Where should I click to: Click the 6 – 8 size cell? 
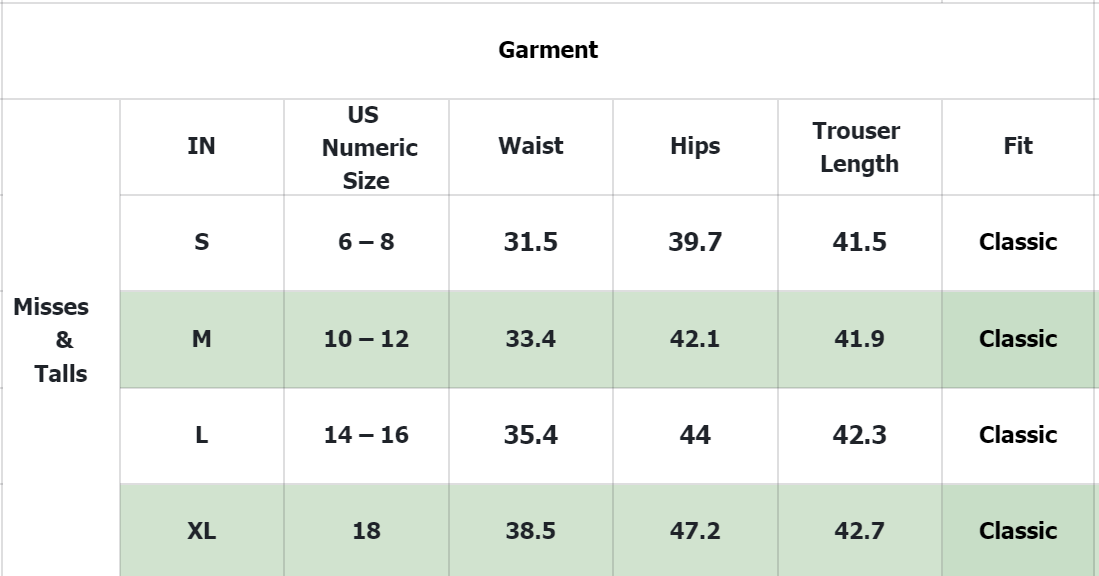pyautogui.click(x=367, y=242)
